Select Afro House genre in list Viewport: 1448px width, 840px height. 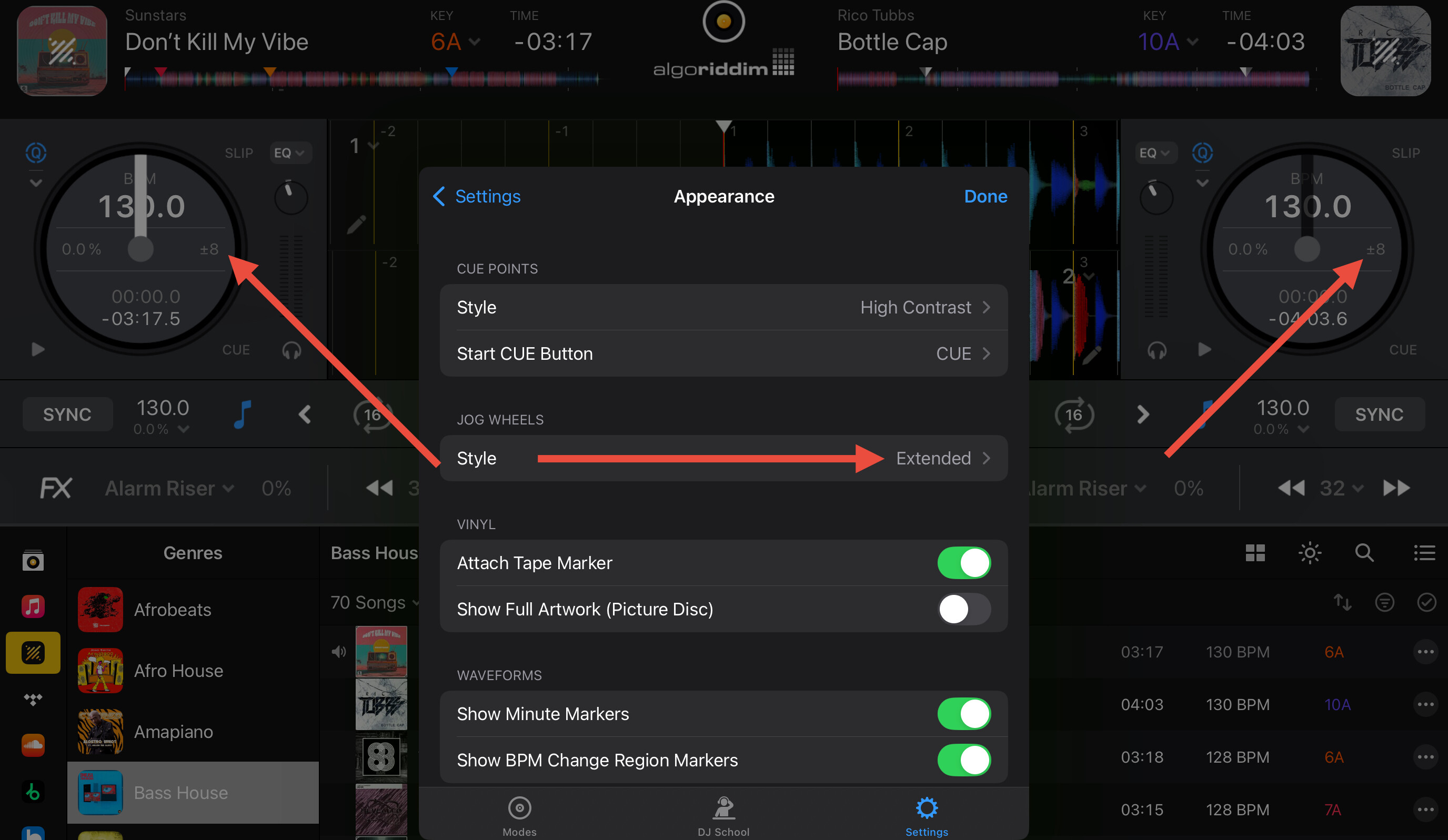coord(178,671)
